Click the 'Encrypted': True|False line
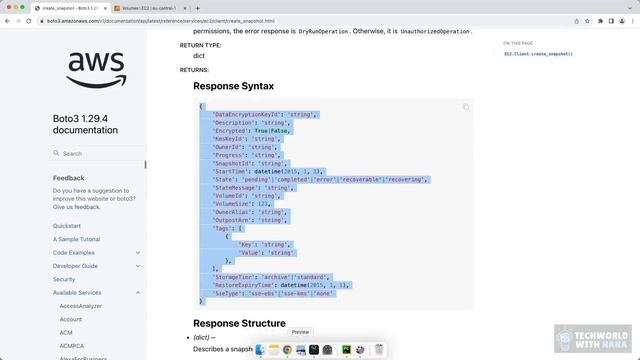 251,131
